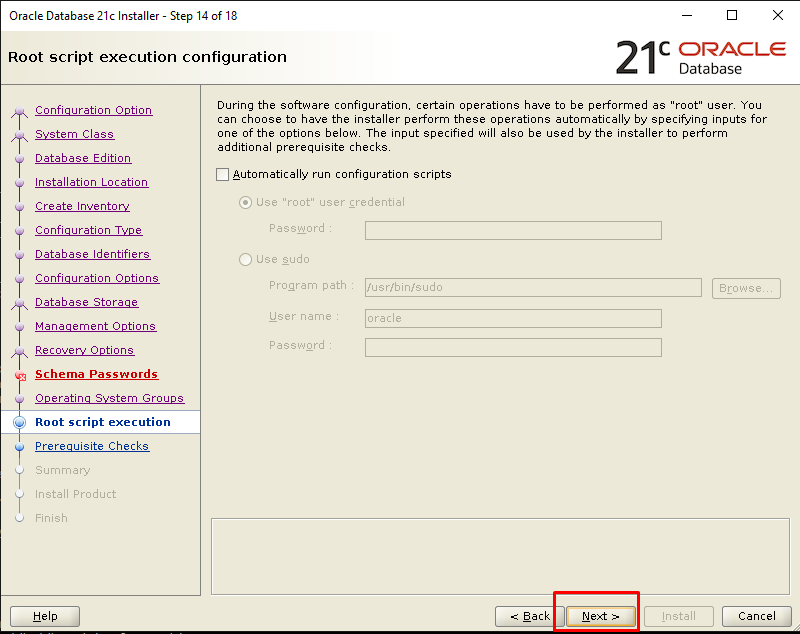
Task: Click the disabled Summary step
Action: tap(62, 470)
